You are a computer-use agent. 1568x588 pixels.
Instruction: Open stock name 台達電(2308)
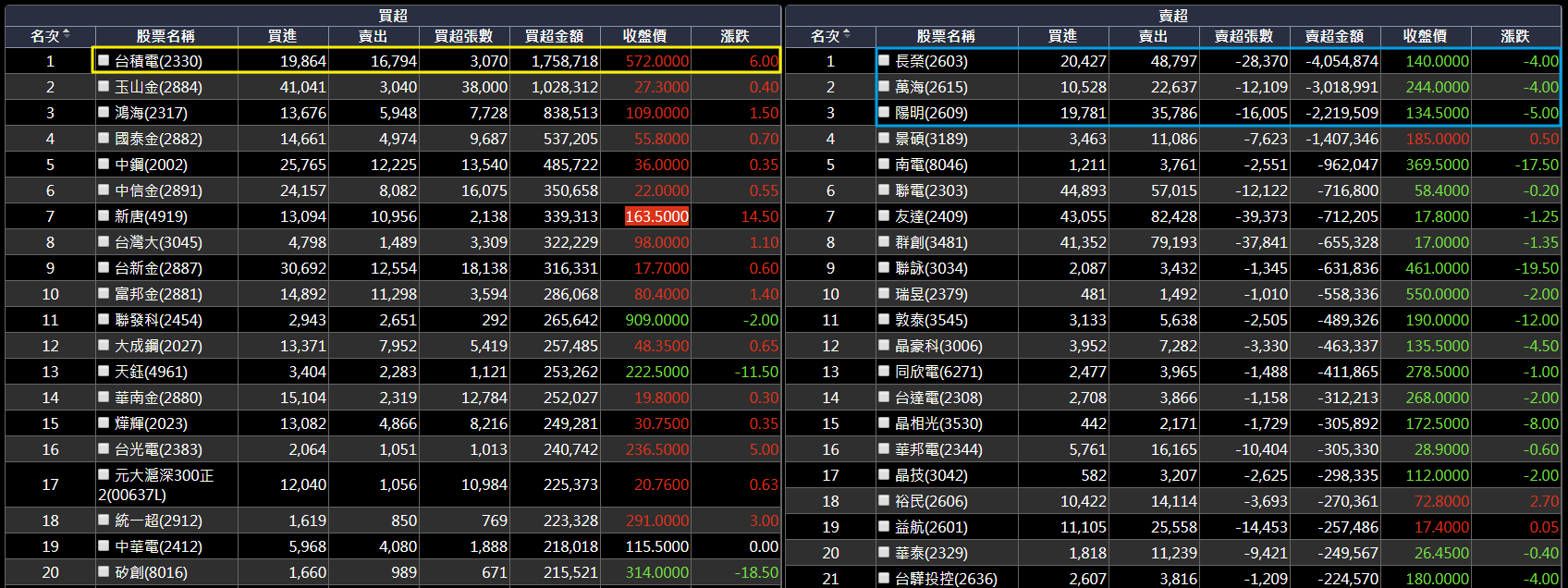[x=938, y=398]
